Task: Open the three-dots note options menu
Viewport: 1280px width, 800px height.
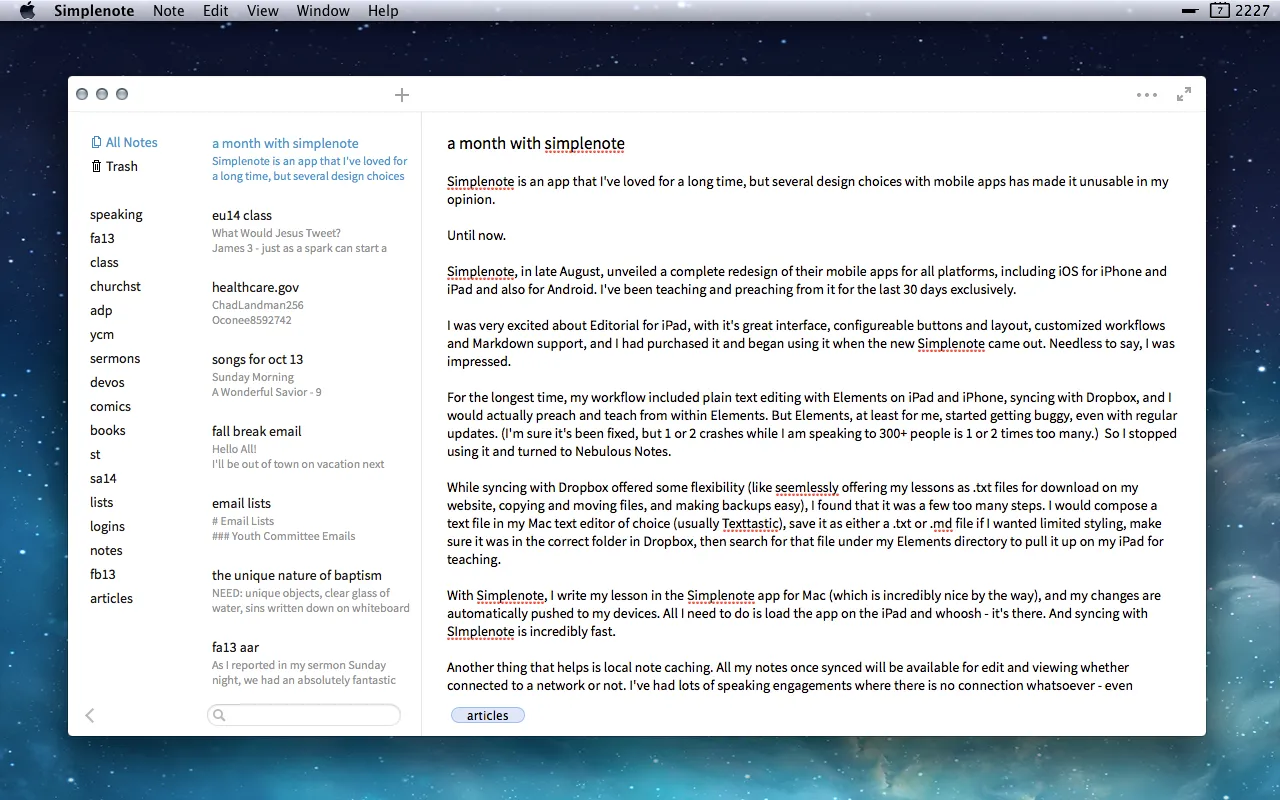Action: coord(1147,95)
